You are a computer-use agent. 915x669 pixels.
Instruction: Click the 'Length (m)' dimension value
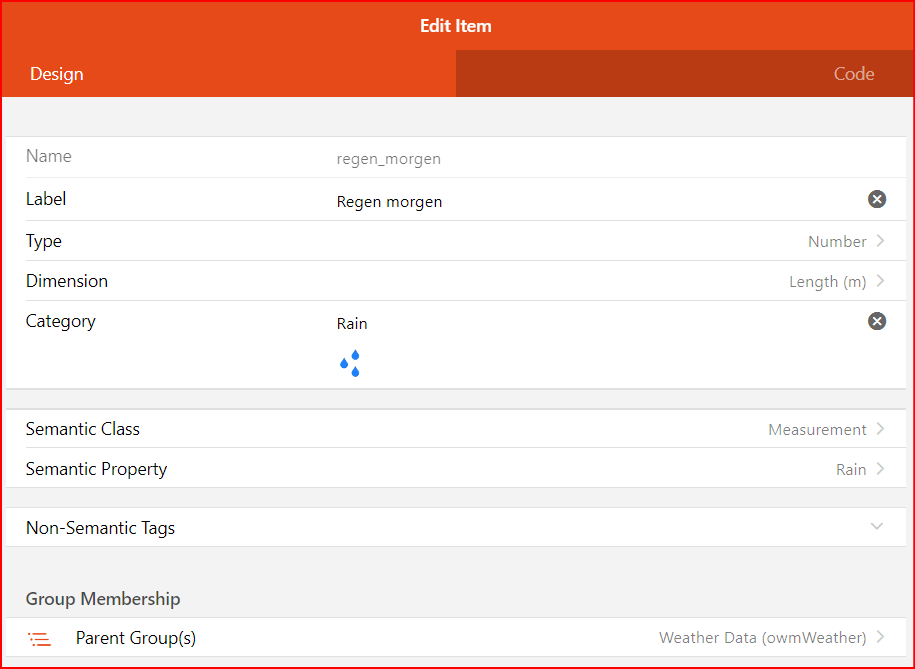827,282
